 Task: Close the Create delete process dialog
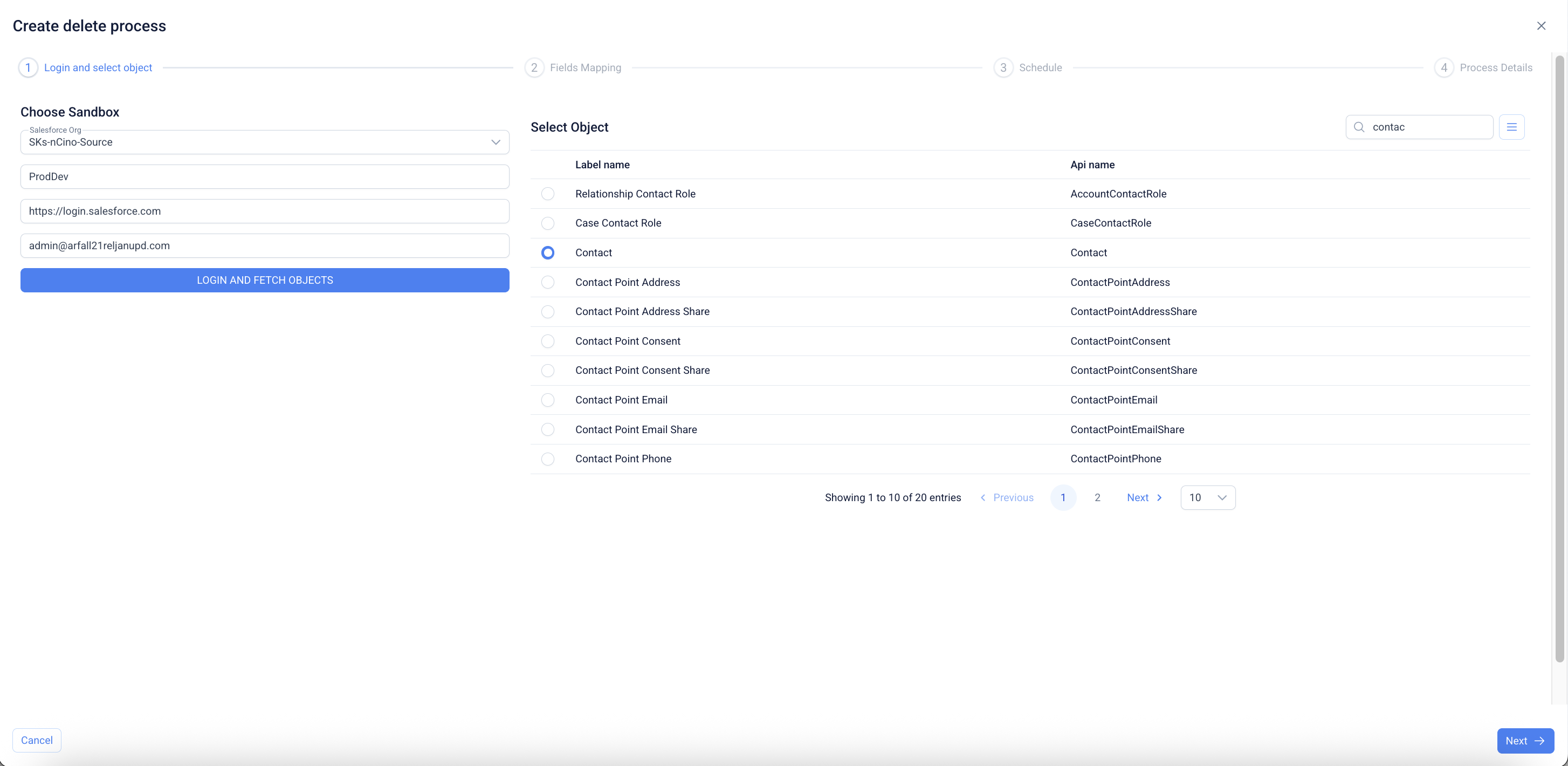point(1541,25)
